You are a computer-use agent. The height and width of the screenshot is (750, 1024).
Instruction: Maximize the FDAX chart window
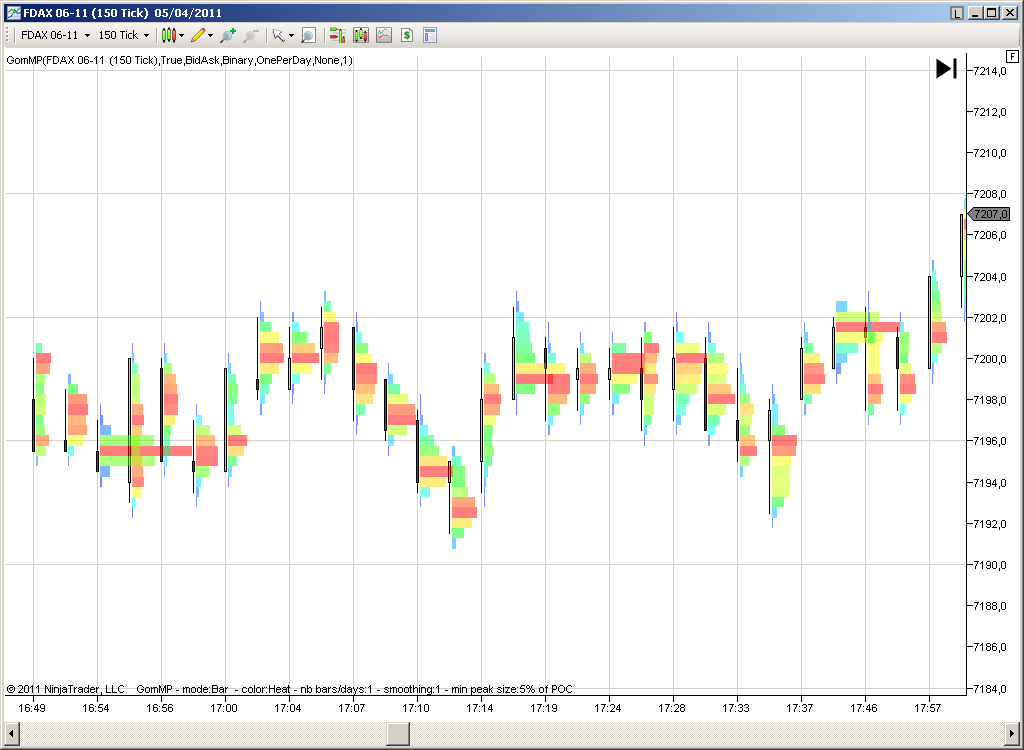992,13
